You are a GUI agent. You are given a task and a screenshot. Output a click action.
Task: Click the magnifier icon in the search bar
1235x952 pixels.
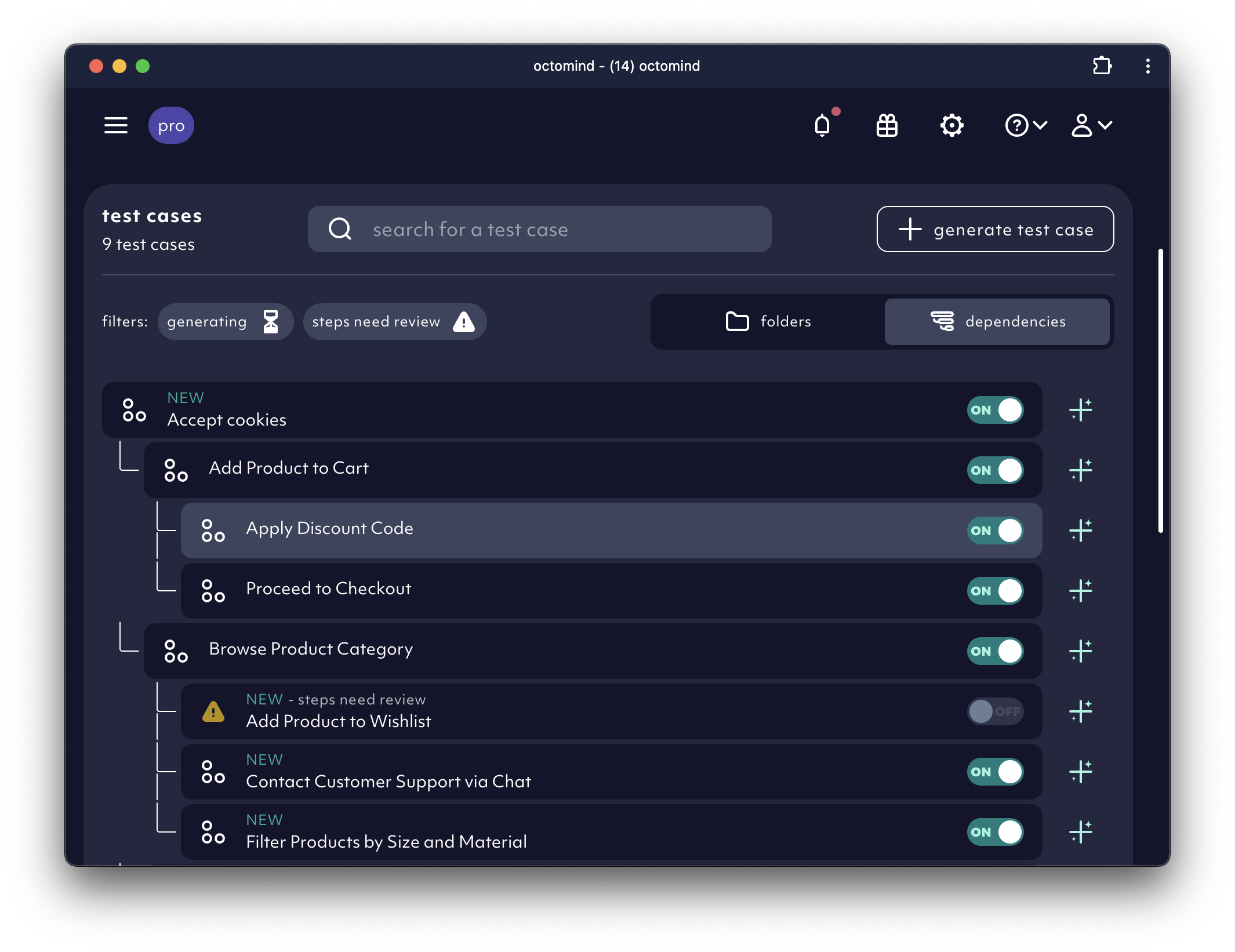coord(340,228)
